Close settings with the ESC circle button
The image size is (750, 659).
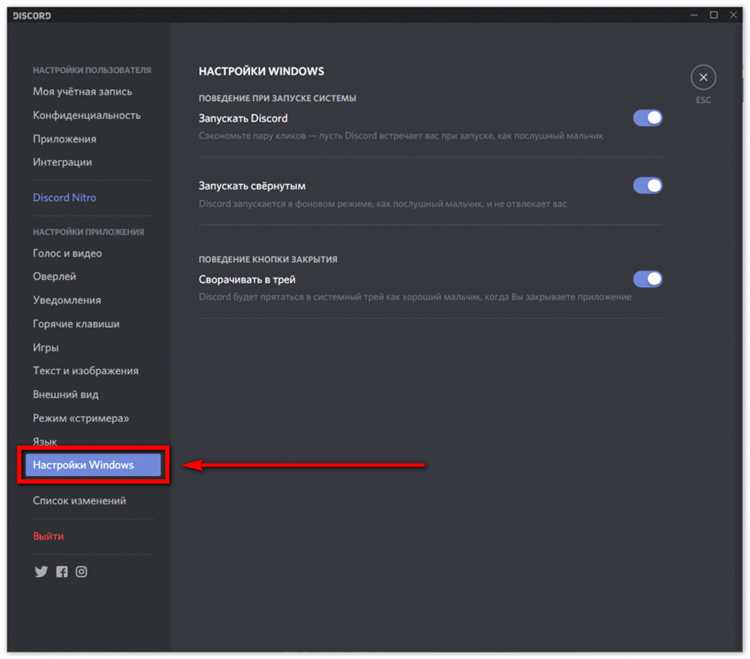click(x=703, y=77)
